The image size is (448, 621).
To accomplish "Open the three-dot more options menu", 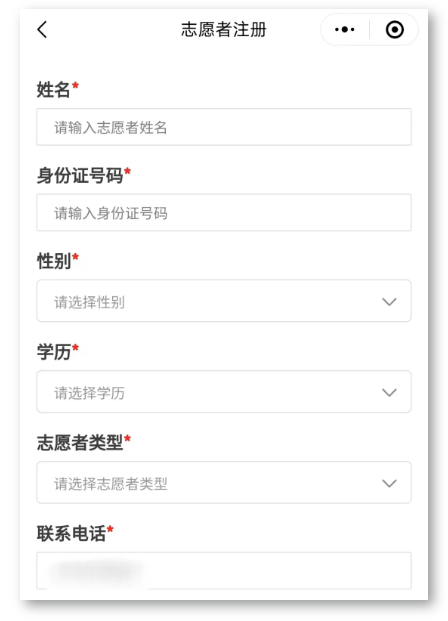I will coord(344,30).
